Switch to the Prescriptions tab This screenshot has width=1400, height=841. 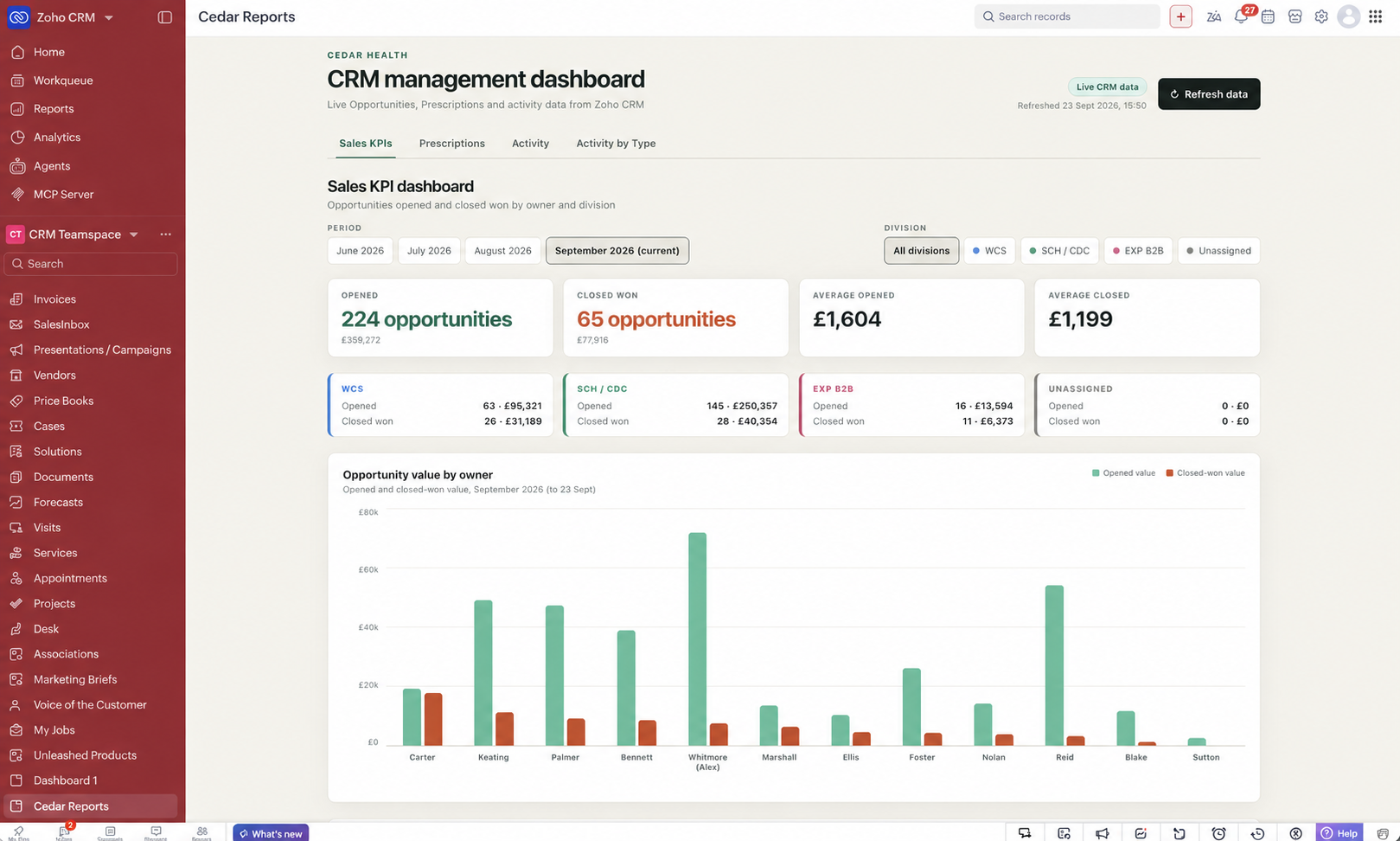pyautogui.click(x=451, y=144)
